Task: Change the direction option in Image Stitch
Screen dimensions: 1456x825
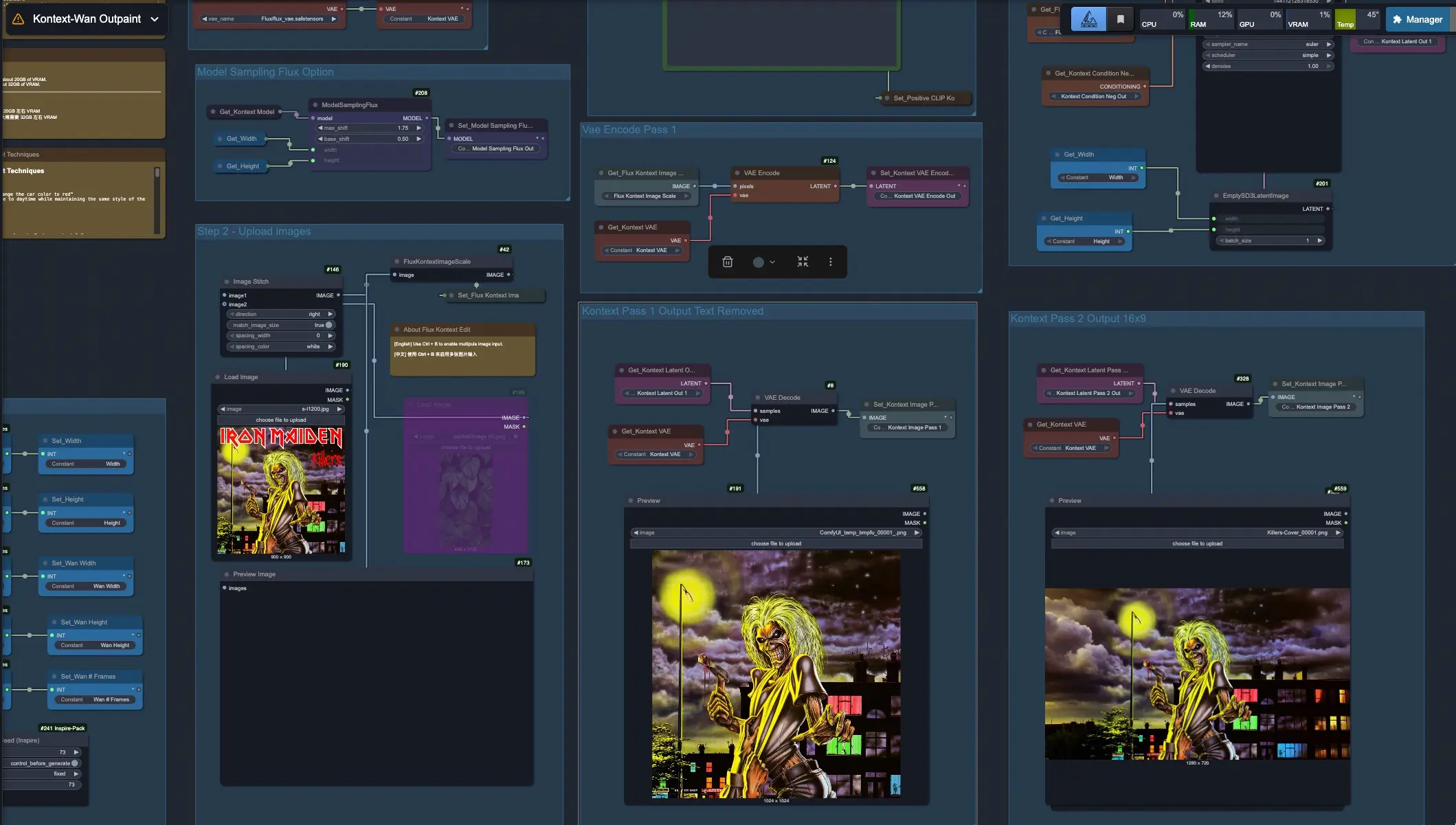Action: [281, 314]
